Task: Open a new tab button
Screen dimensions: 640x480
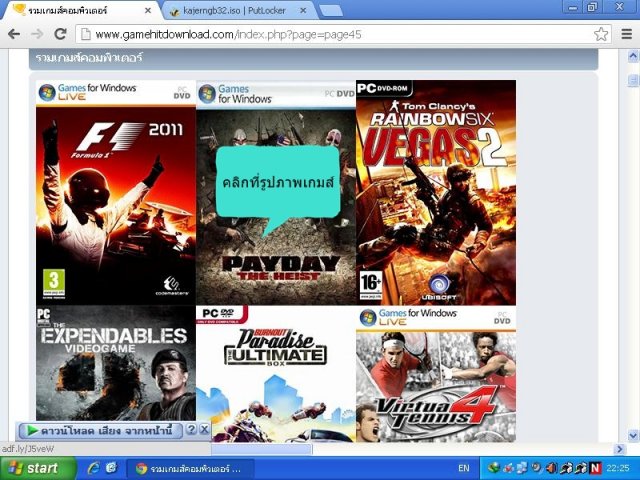Action: pos(331,11)
